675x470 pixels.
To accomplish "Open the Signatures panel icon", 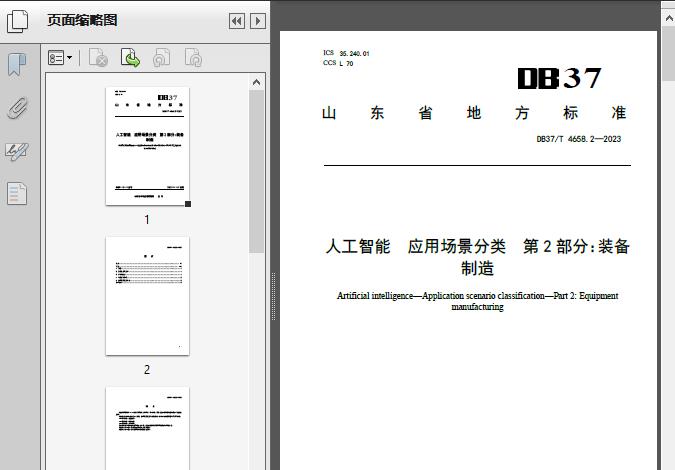I will coord(17,151).
